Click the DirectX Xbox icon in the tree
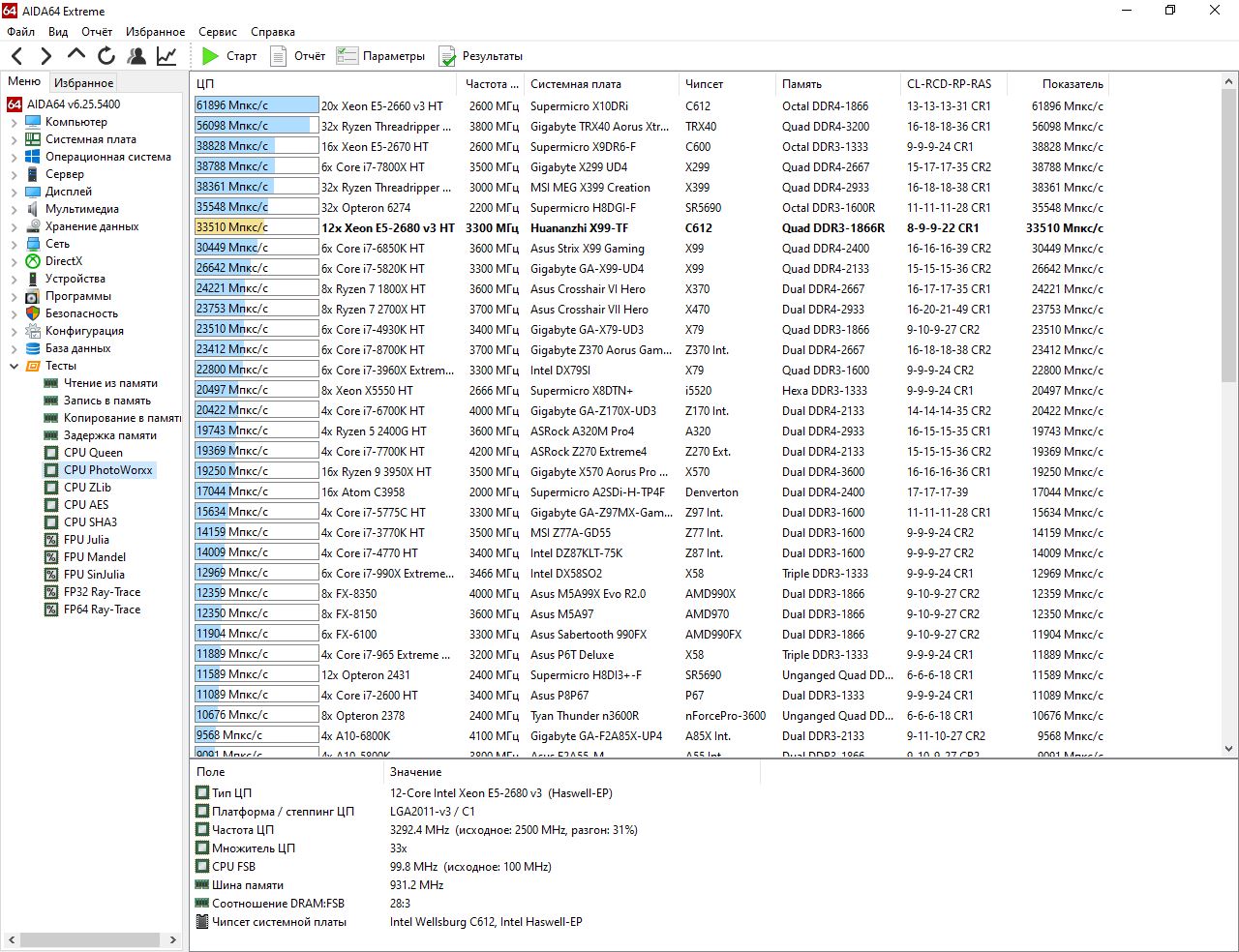The height and width of the screenshot is (952, 1239). (33, 261)
